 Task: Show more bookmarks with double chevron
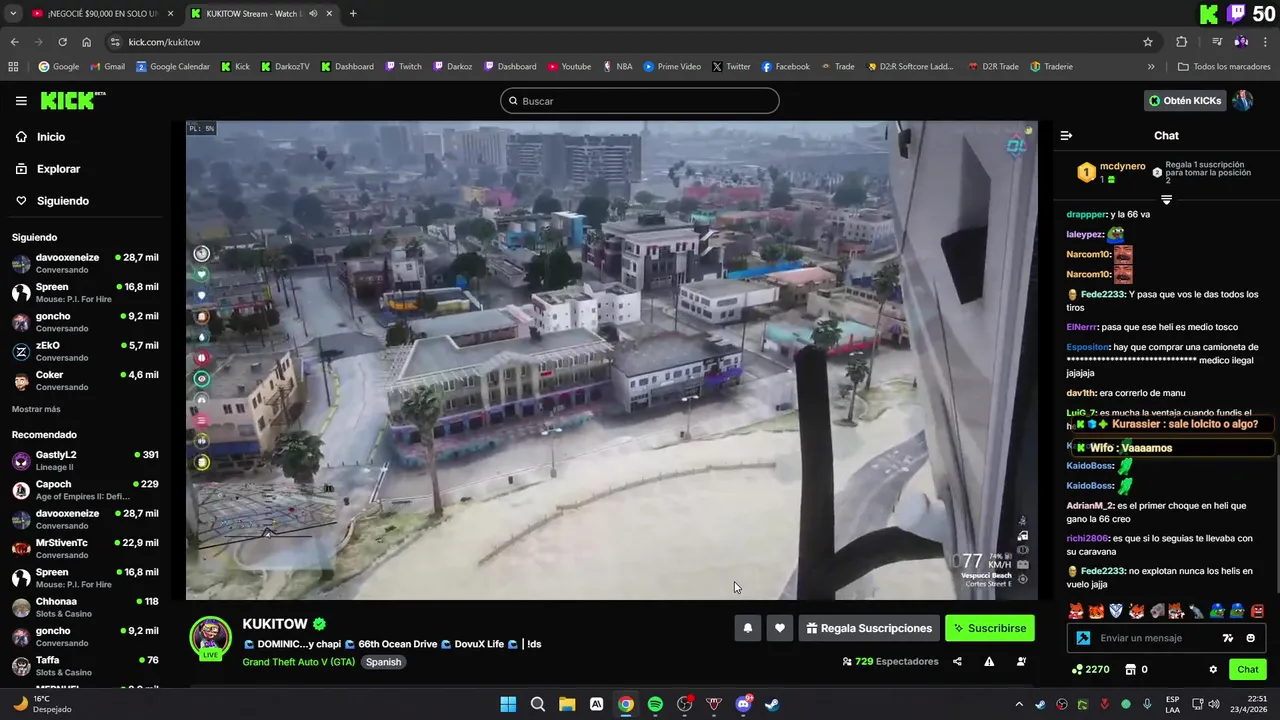[x=1151, y=67]
